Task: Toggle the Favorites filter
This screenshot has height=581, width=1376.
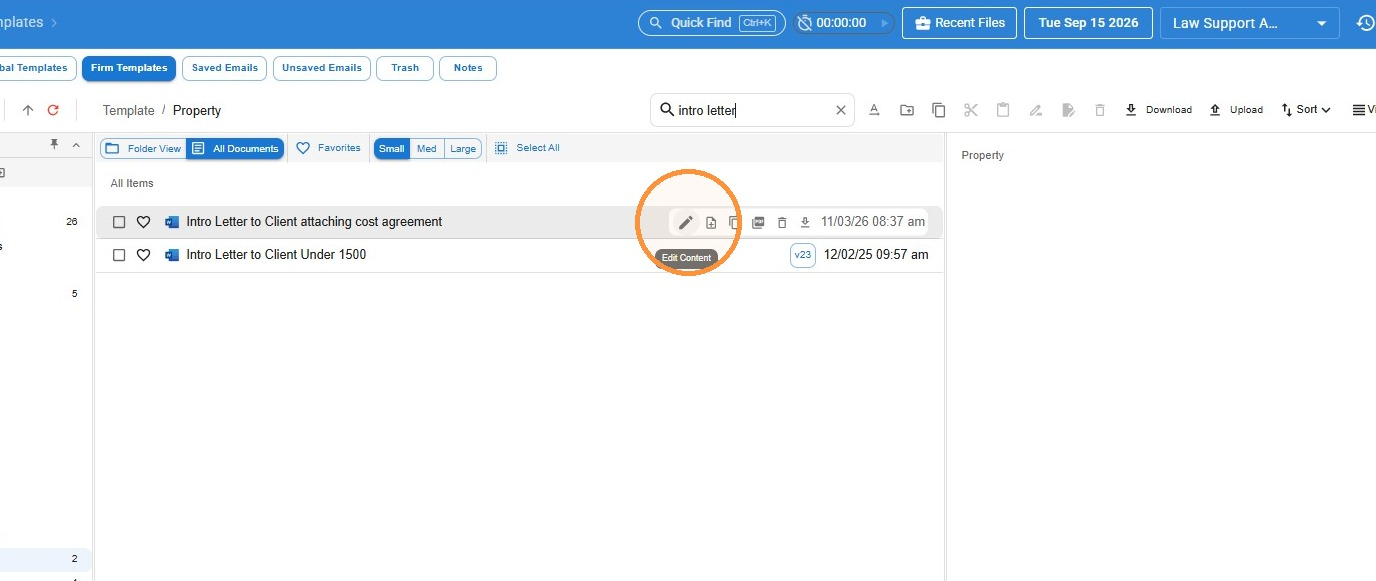Action: coord(328,148)
